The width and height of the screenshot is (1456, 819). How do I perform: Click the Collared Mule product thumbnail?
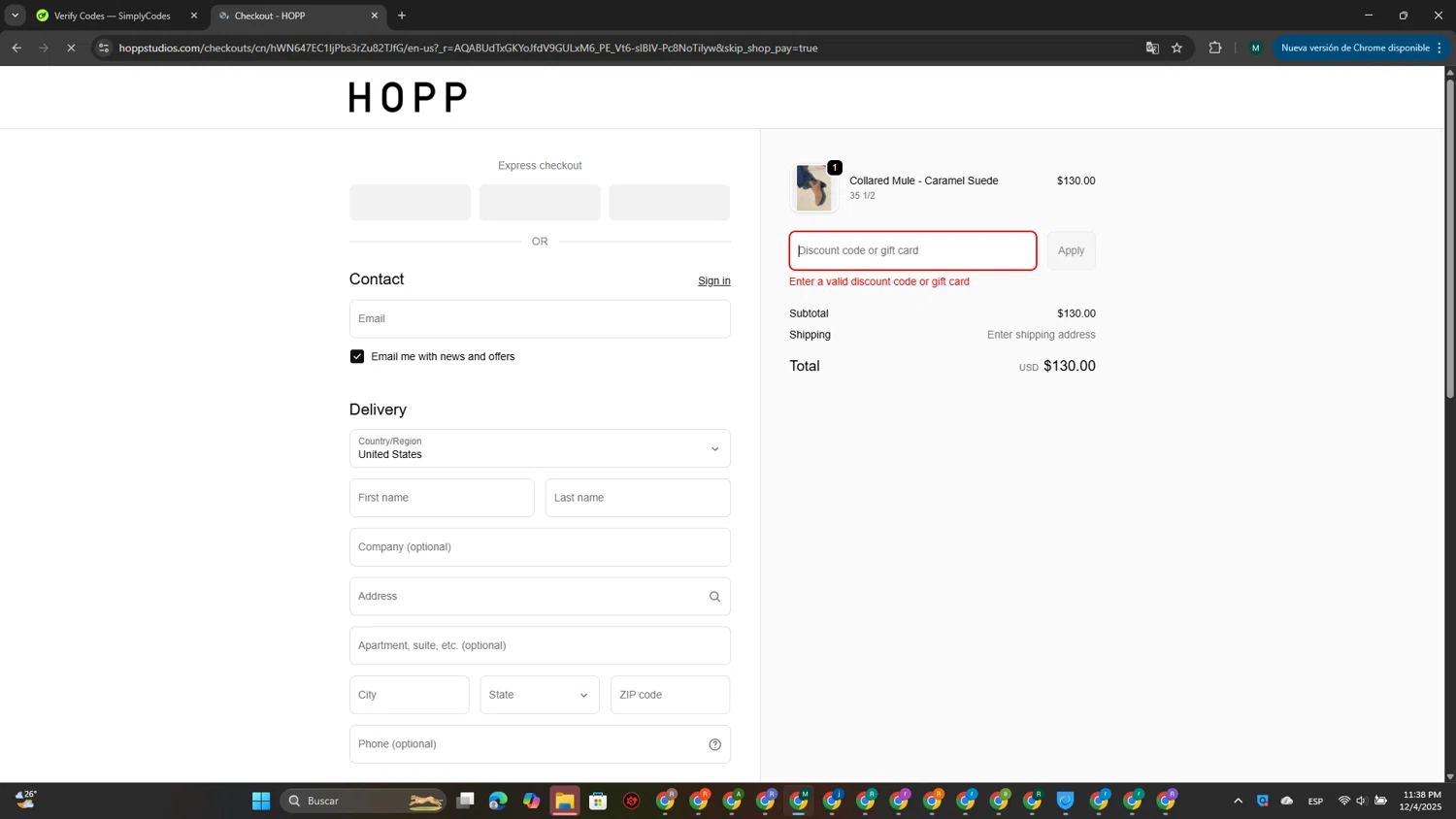[x=812, y=187]
